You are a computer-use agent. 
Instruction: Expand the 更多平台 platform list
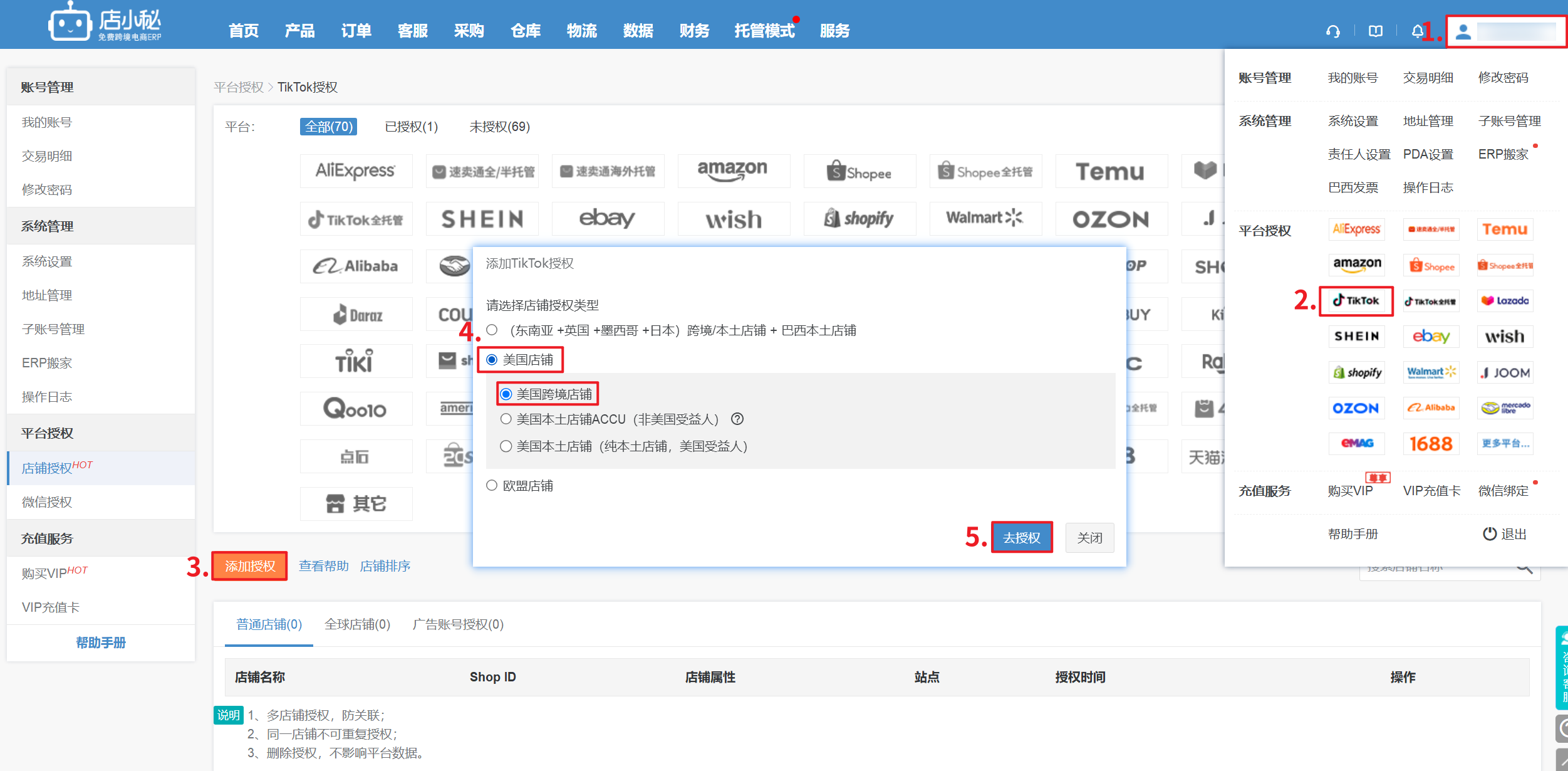(x=1504, y=444)
